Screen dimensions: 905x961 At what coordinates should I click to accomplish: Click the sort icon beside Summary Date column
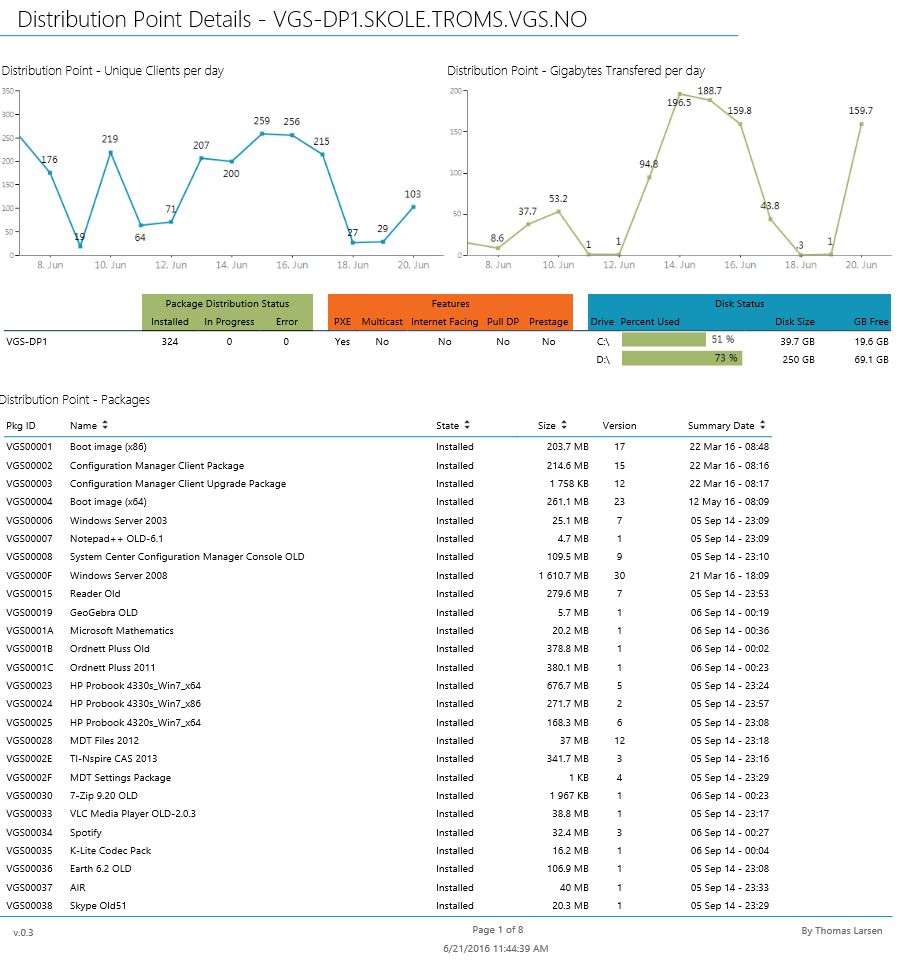pos(763,425)
